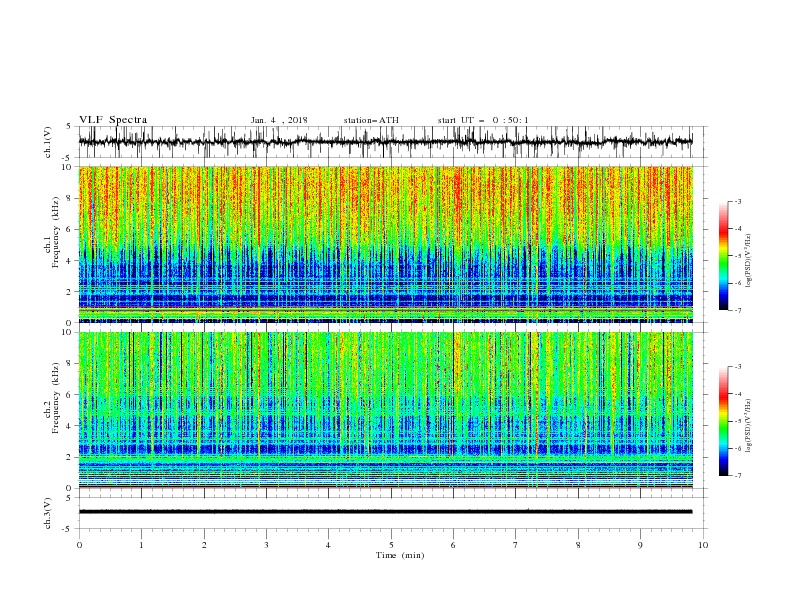The image size is (792, 612).
Task: Click the "10" tick label on the time axis
Action: 703,545
